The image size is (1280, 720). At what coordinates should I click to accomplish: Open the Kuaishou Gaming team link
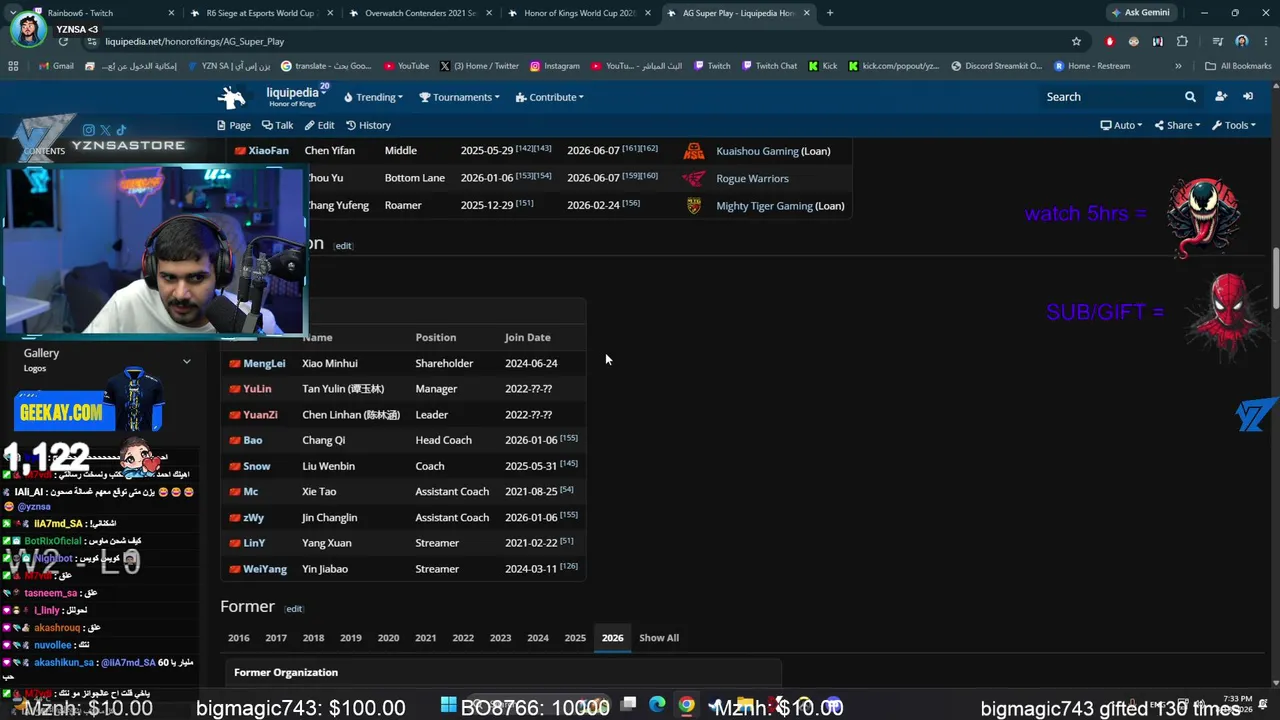[x=757, y=151]
